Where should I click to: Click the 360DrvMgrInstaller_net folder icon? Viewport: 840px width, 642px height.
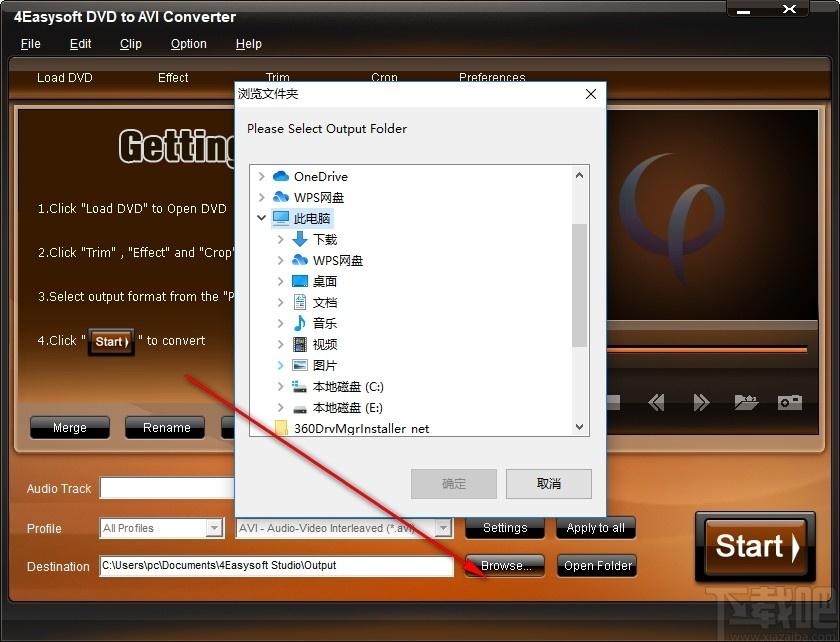click(281, 427)
